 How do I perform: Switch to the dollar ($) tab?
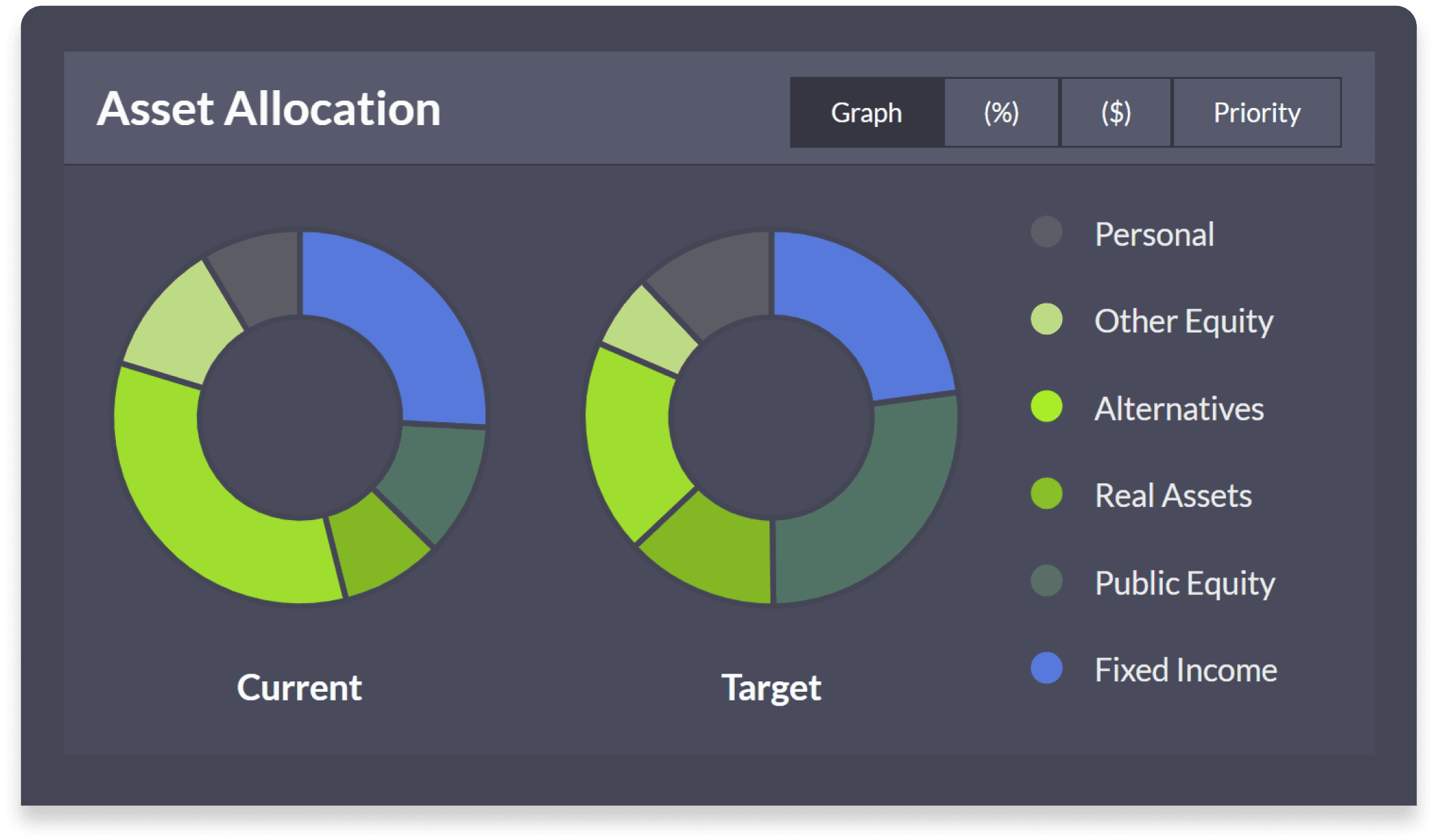point(1115,113)
